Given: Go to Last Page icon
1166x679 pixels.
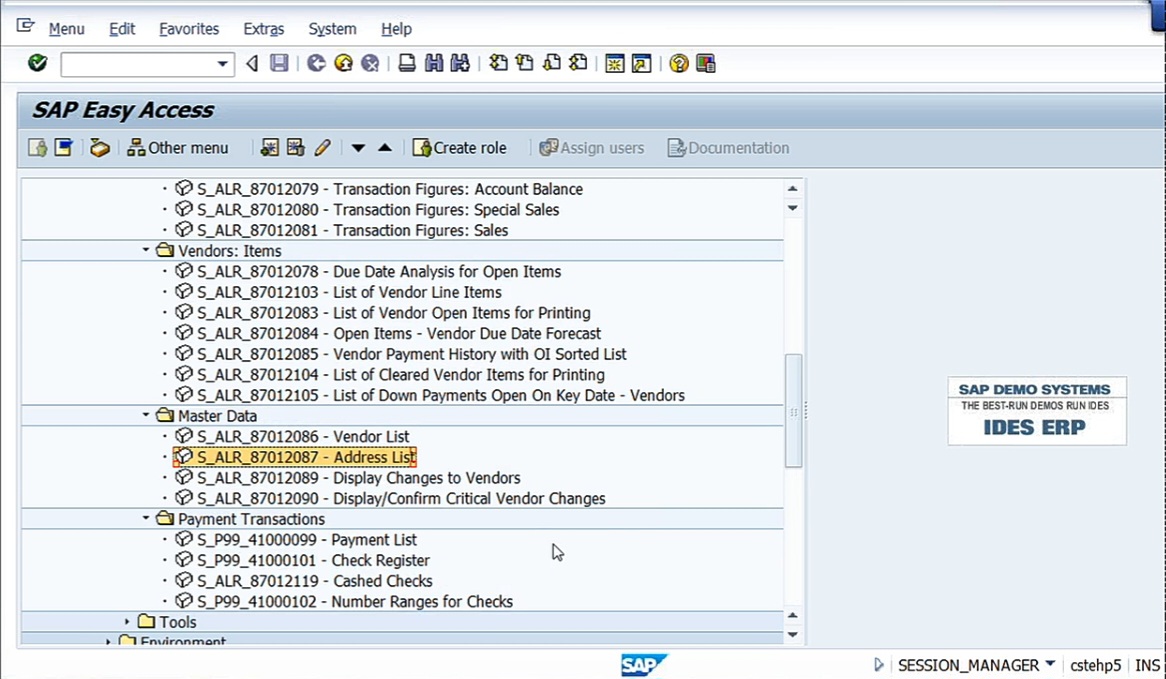Looking at the screenshot, I should tap(578, 63).
